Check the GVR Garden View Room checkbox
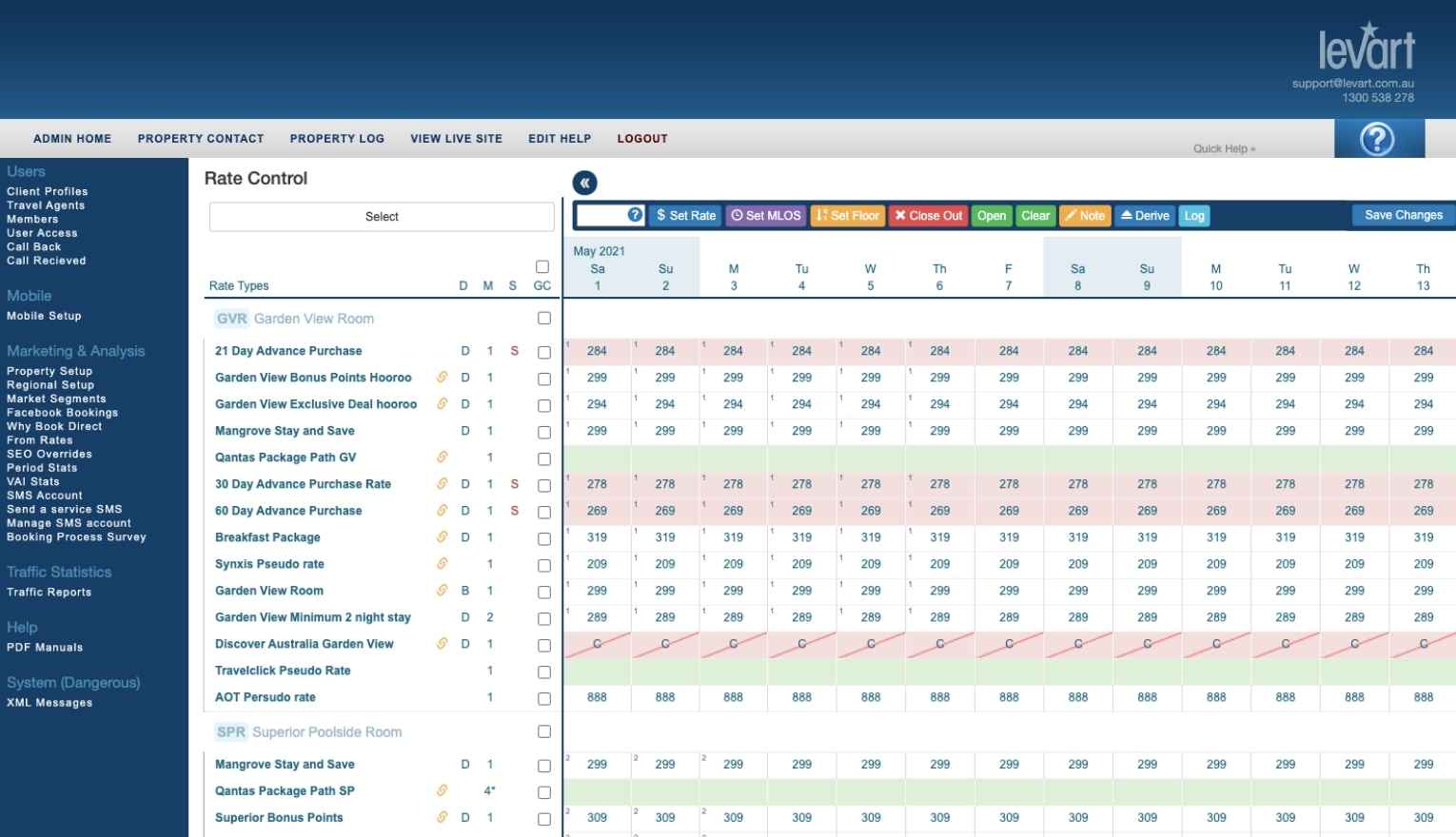The width and height of the screenshot is (1456, 837). (544, 319)
